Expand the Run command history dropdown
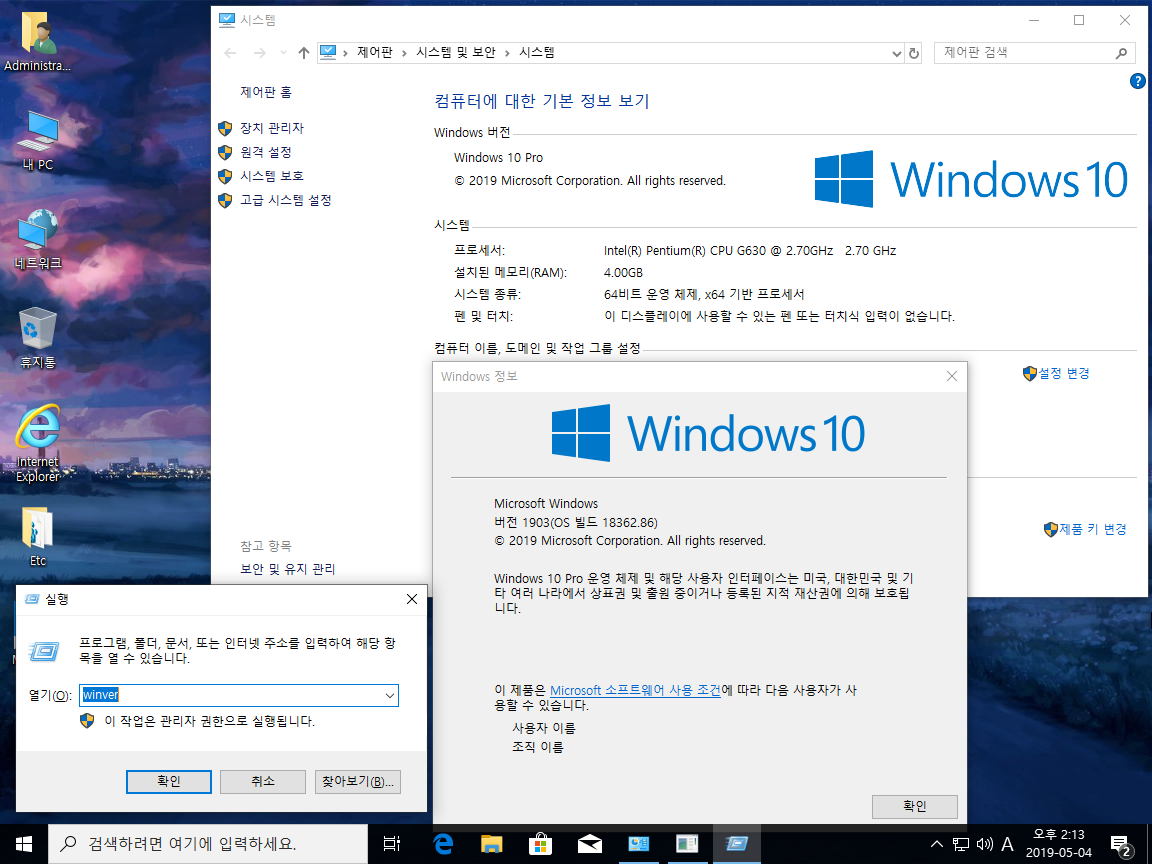 (389, 695)
